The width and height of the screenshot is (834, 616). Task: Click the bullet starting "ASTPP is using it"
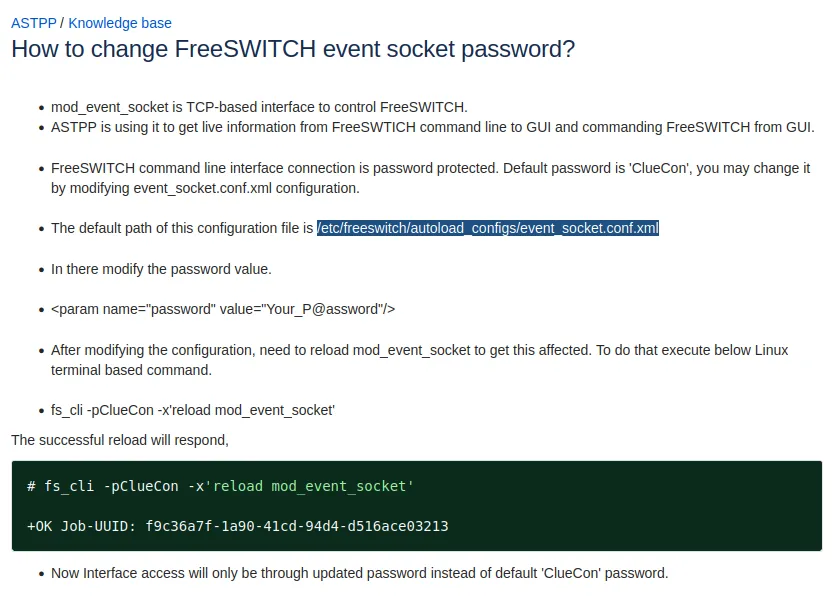[432, 127]
